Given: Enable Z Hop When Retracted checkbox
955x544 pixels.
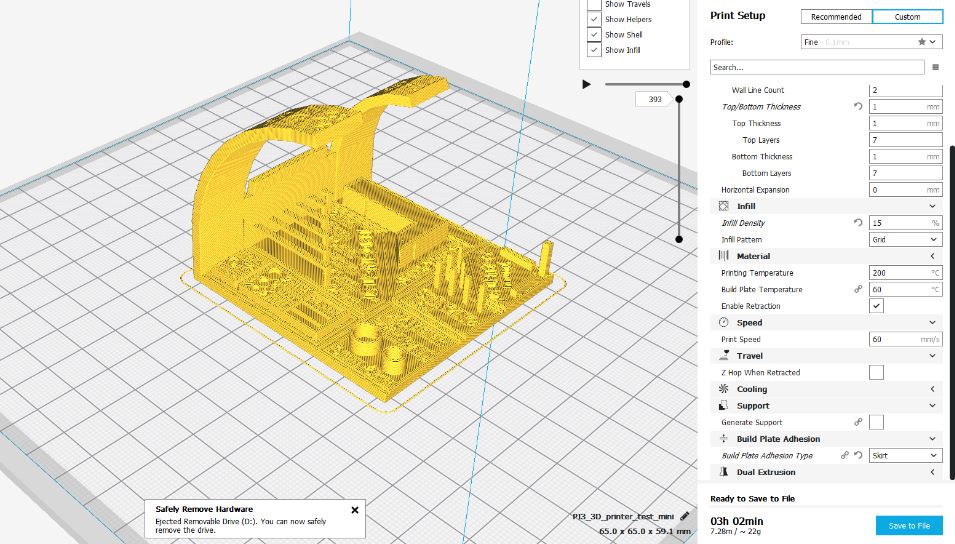Looking at the screenshot, I should (x=876, y=372).
